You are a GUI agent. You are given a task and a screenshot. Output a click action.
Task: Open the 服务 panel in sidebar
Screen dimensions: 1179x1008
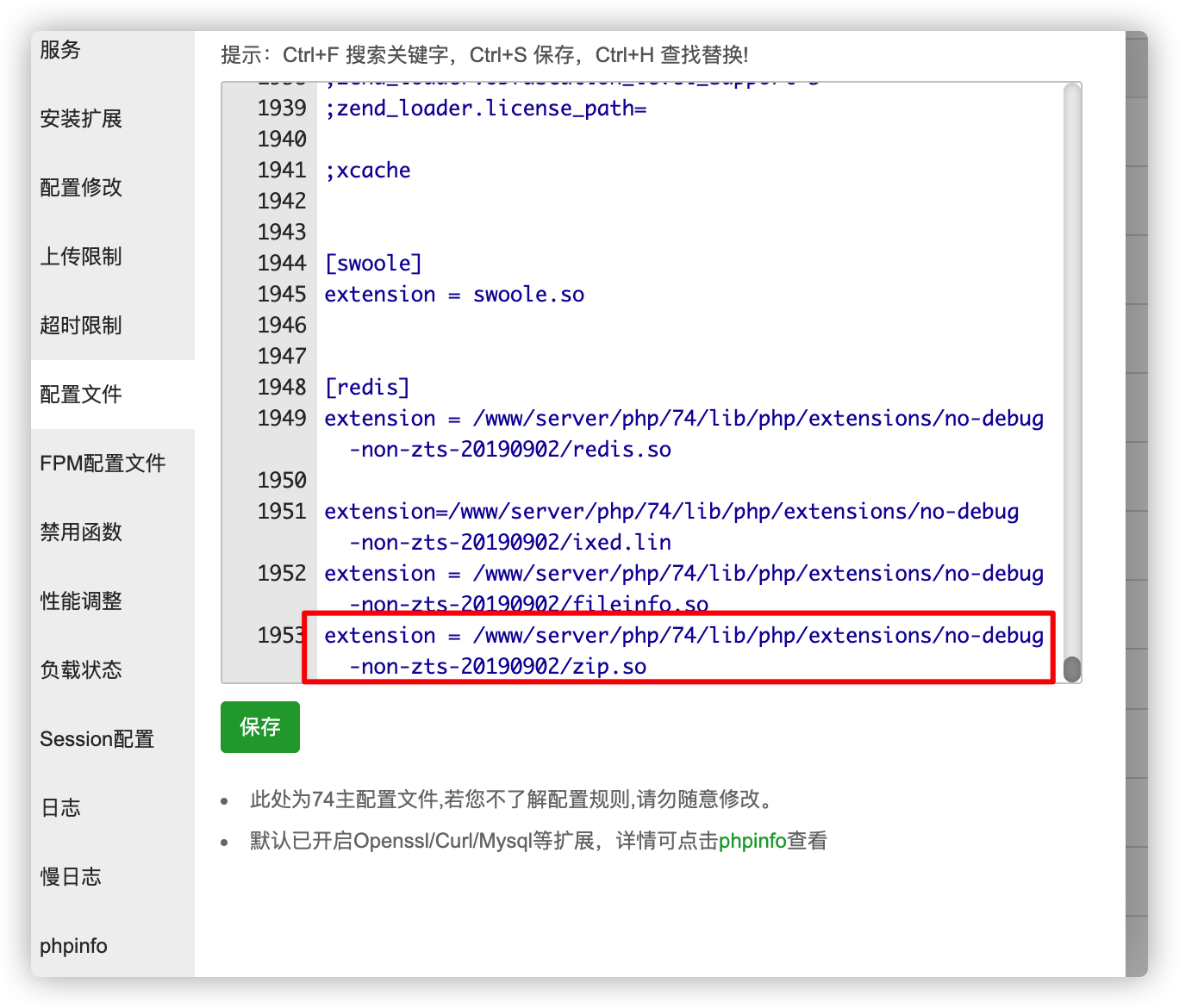click(x=59, y=50)
